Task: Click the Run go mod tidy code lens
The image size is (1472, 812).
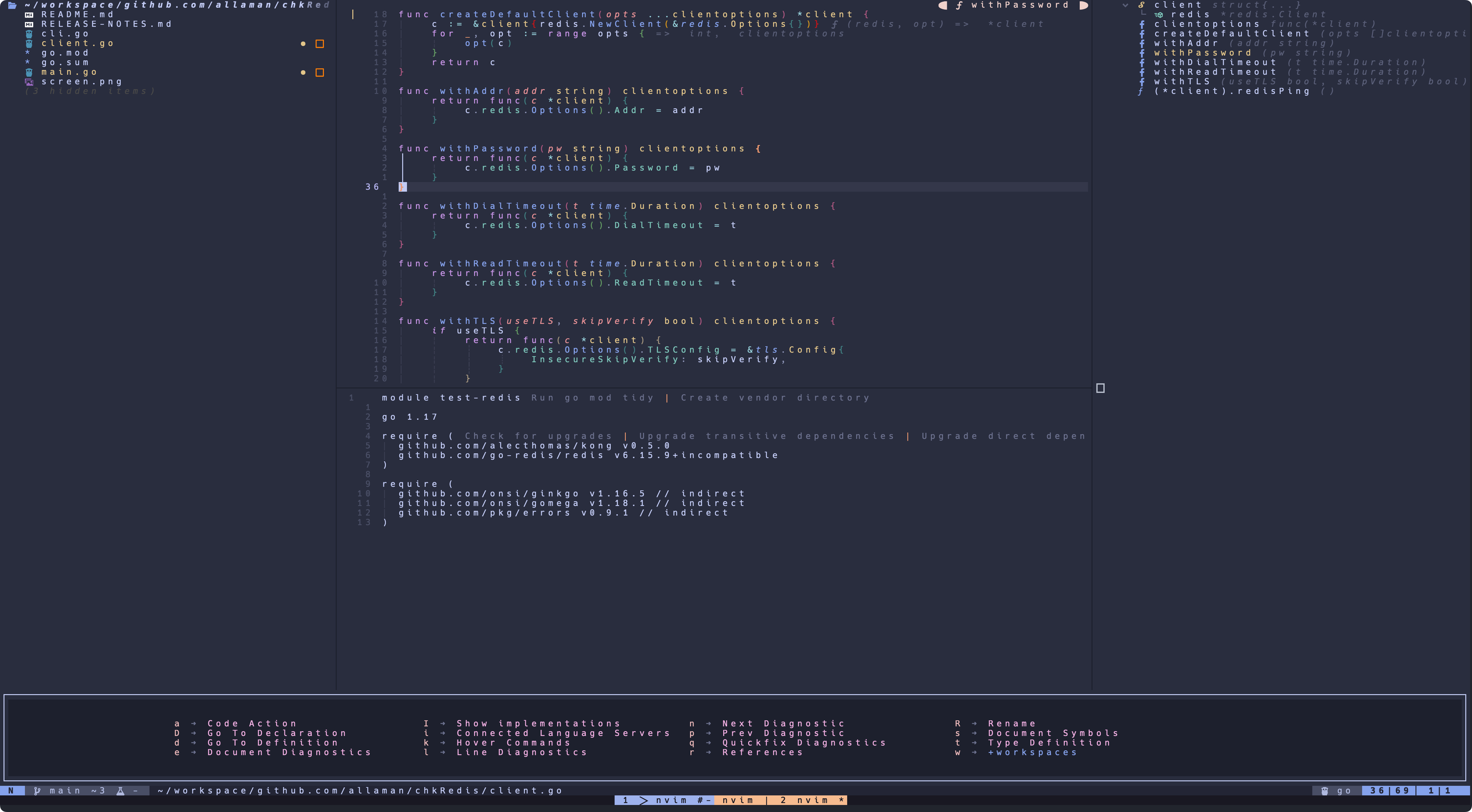Action: tap(592, 398)
